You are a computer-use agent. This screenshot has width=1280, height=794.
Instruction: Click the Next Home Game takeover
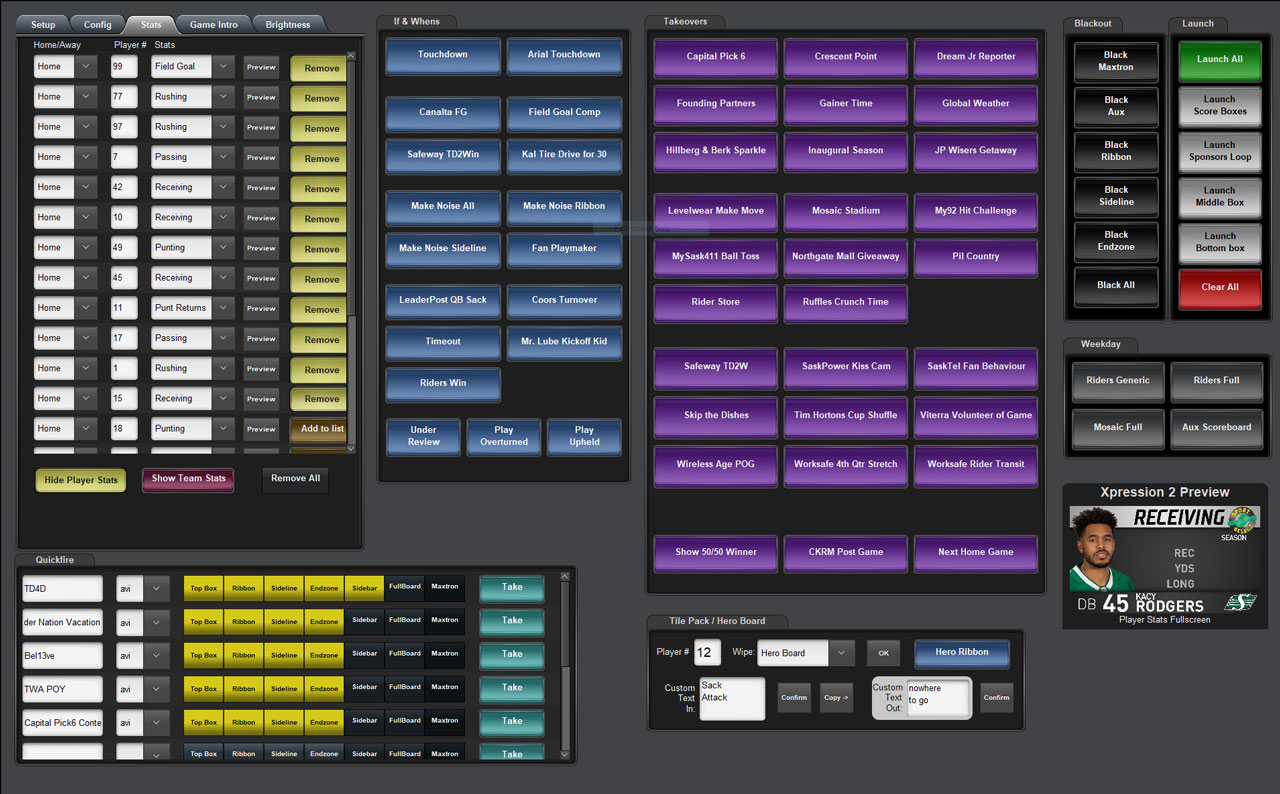[976, 552]
